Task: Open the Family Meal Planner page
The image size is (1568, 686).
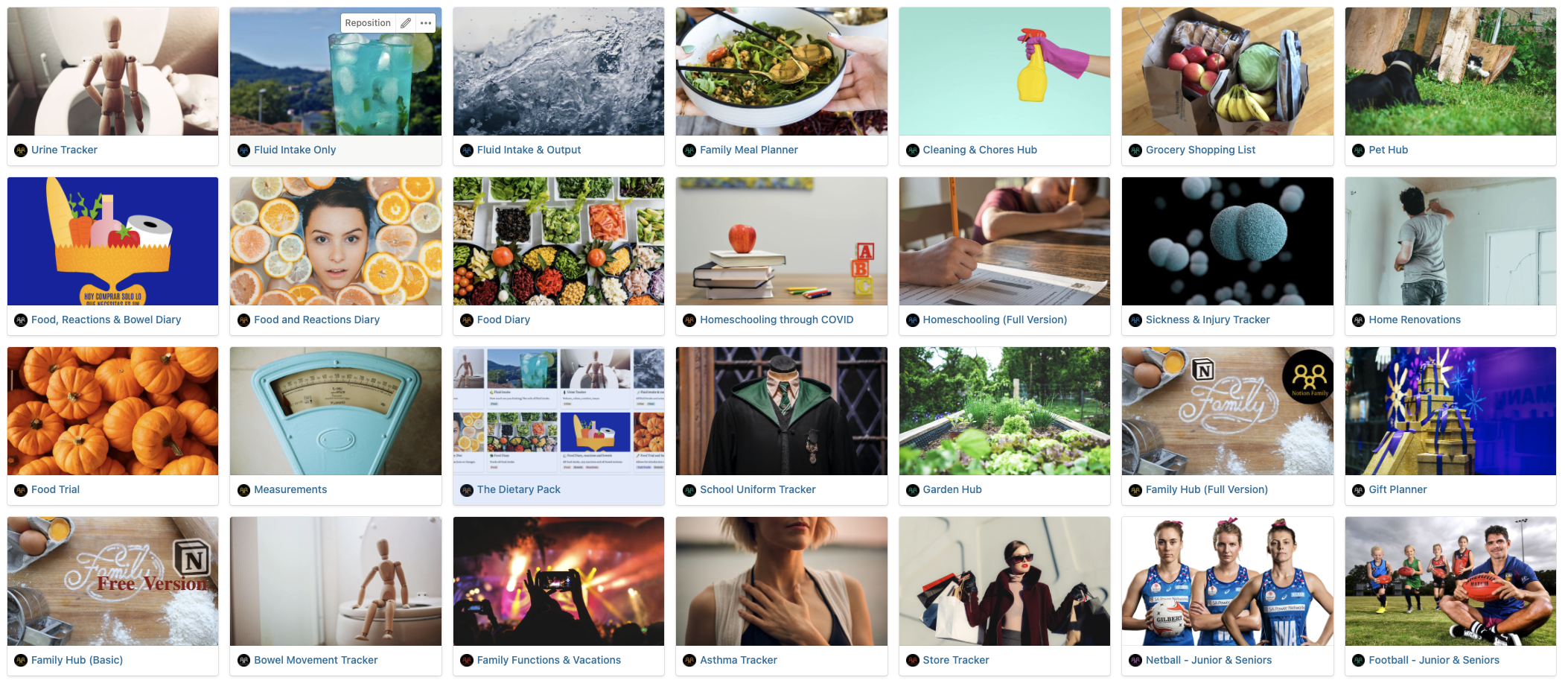Action: point(748,150)
